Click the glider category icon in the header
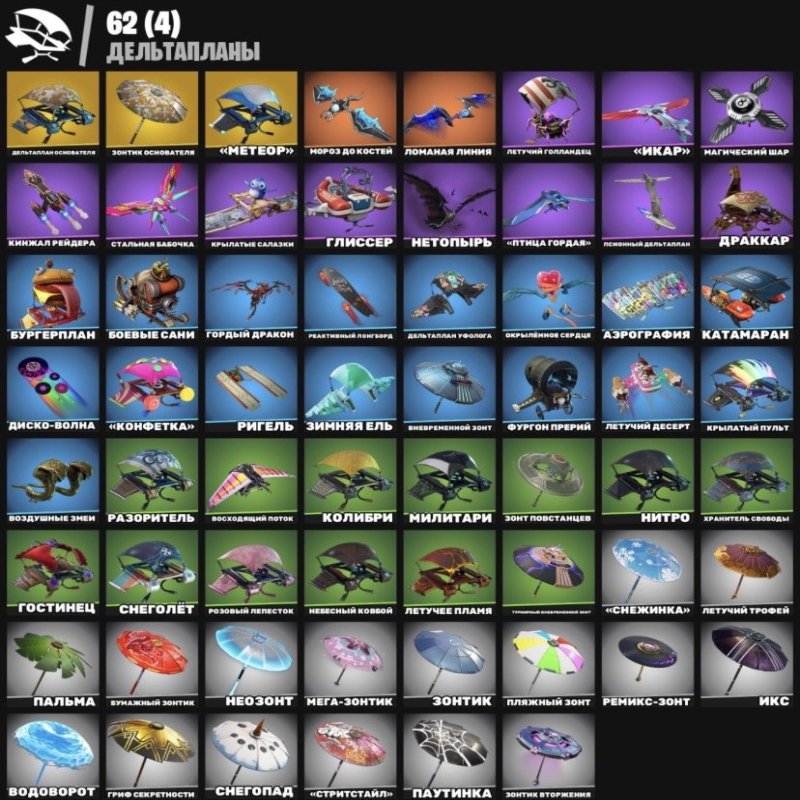Image resolution: width=800 pixels, height=800 pixels. pos(38,35)
